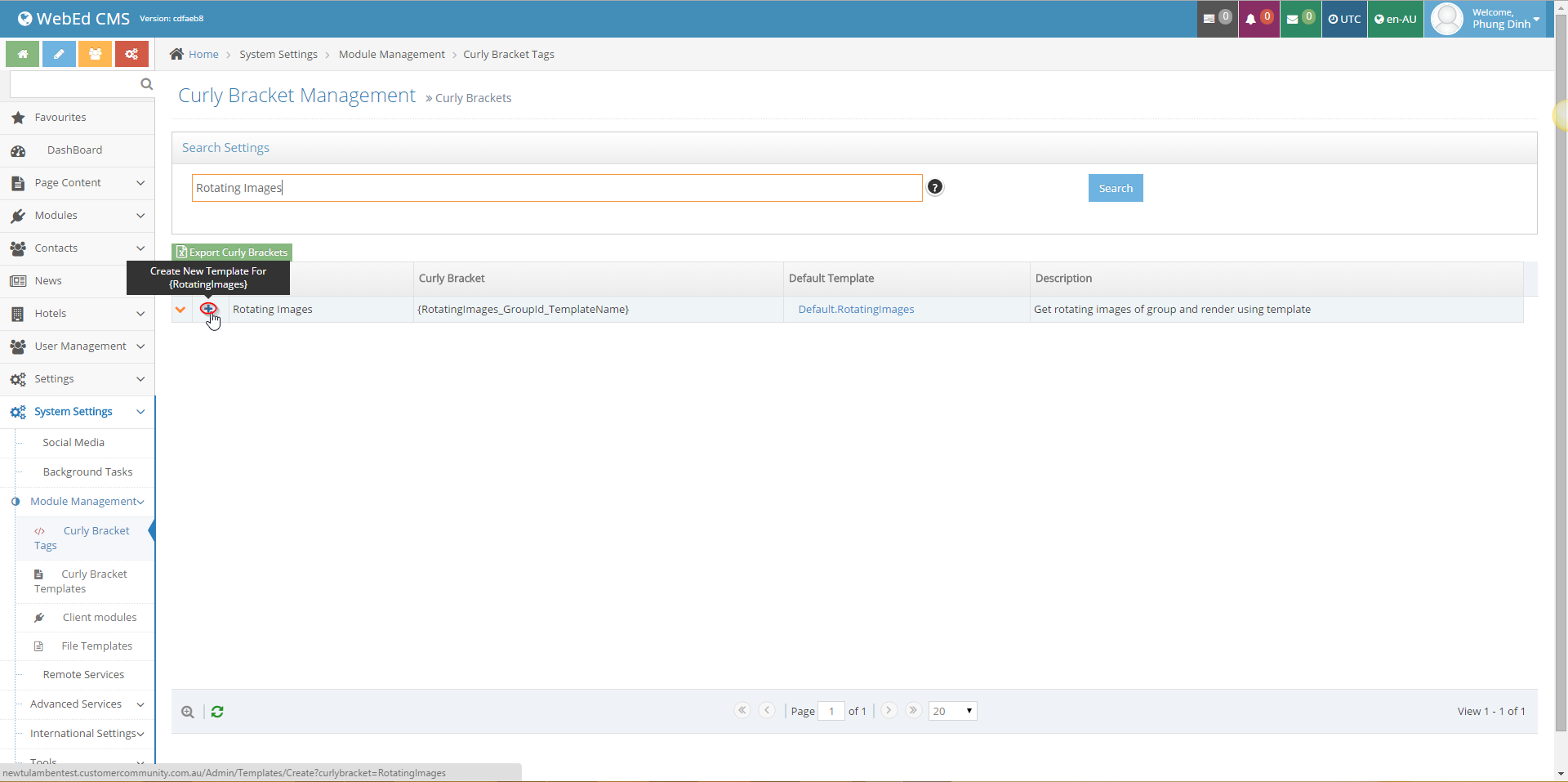The image size is (1568, 782).
Task: Focus the Rotating Images search field
Action: coord(557,188)
